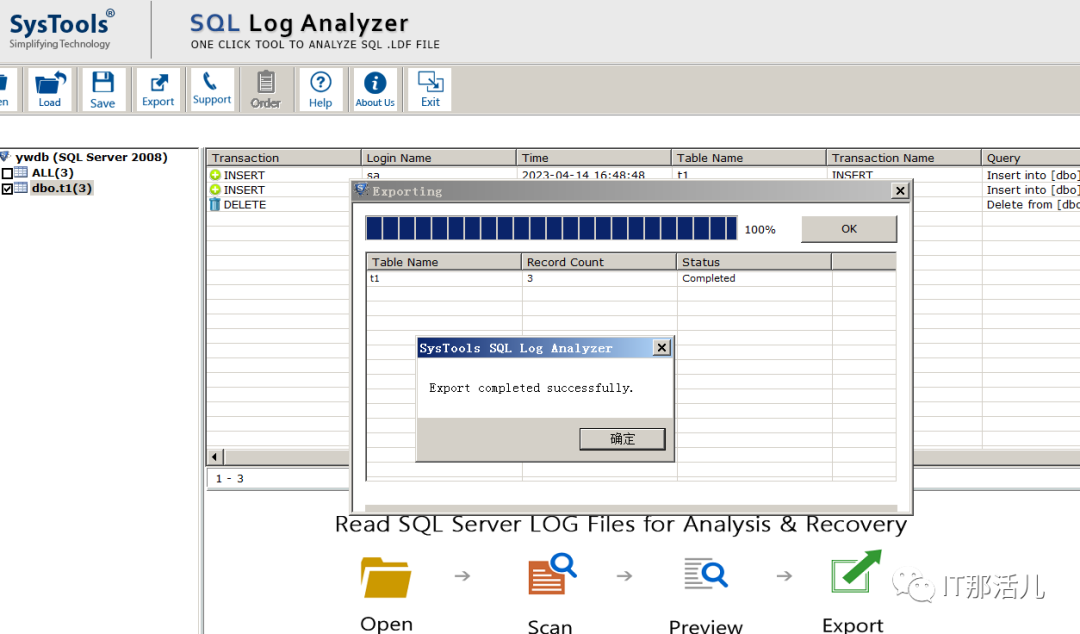Click the Exit toolbar icon
Image resolution: width=1080 pixels, height=634 pixels.
coord(430,90)
